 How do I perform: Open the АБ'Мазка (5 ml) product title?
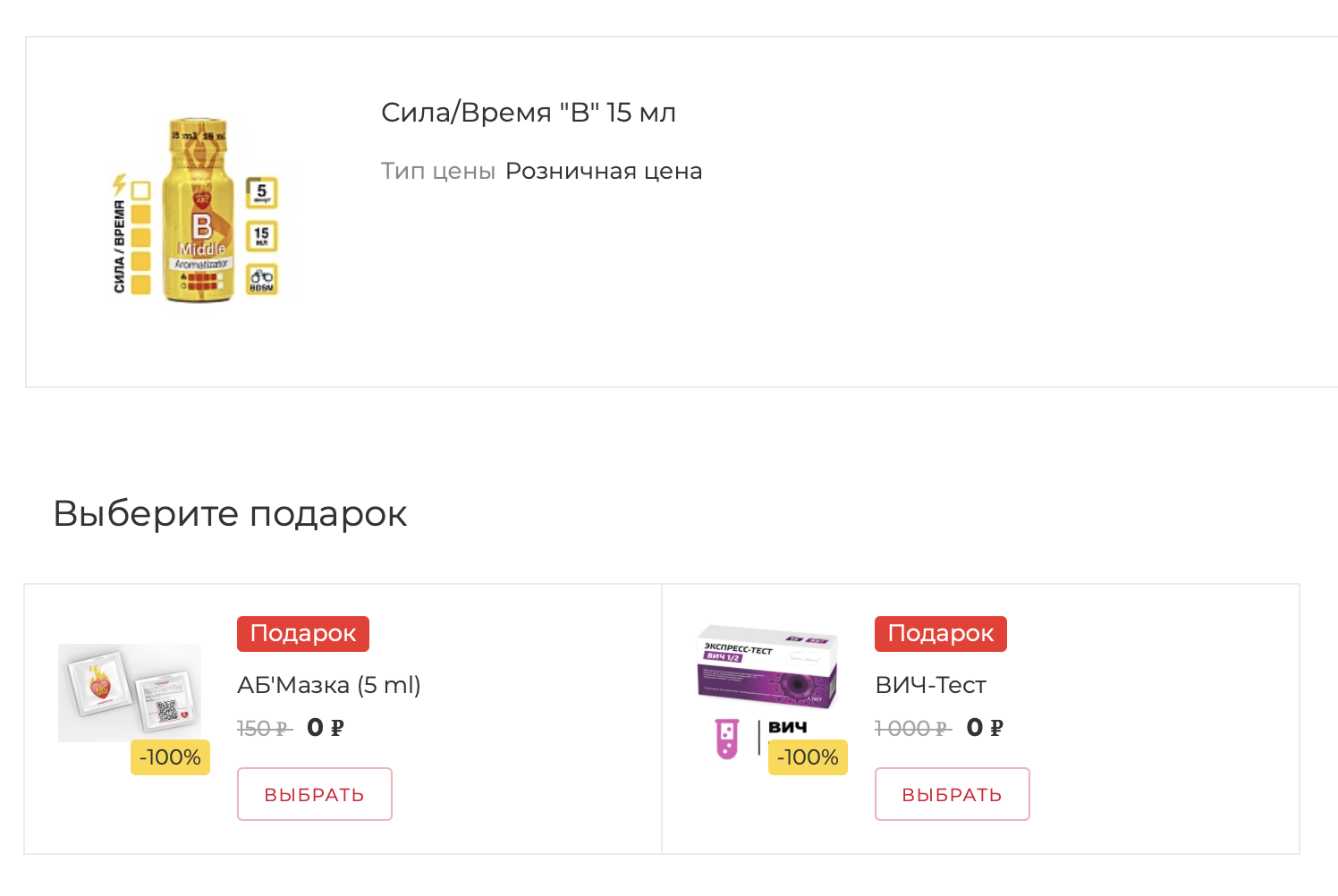click(328, 685)
